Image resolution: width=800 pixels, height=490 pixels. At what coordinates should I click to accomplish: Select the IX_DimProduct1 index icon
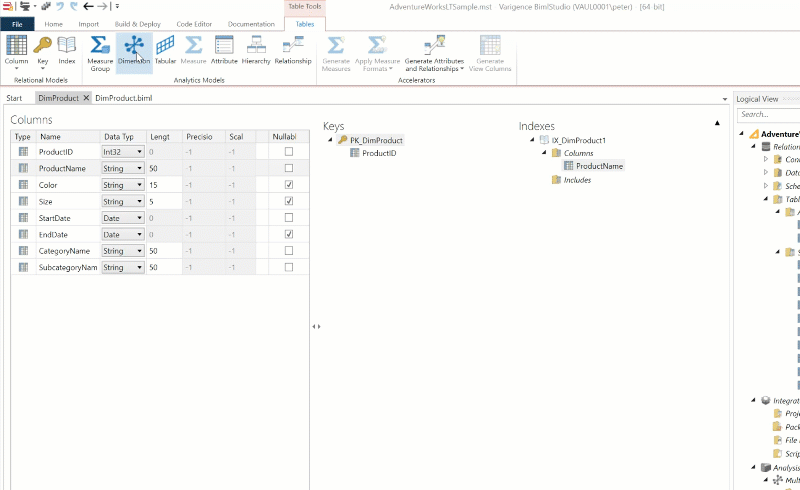(544, 140)
